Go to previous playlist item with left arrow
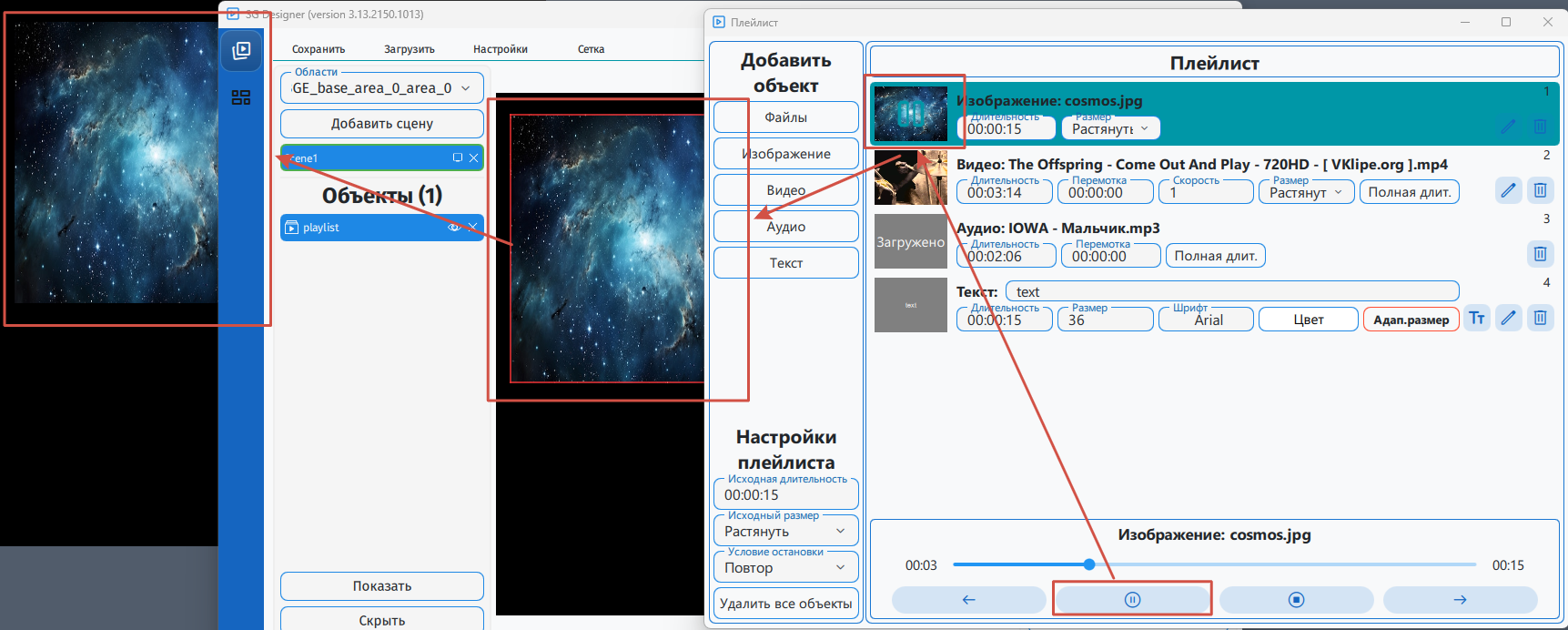The height and width of the screenshot is (630, 1568). (x=968, y=599)
